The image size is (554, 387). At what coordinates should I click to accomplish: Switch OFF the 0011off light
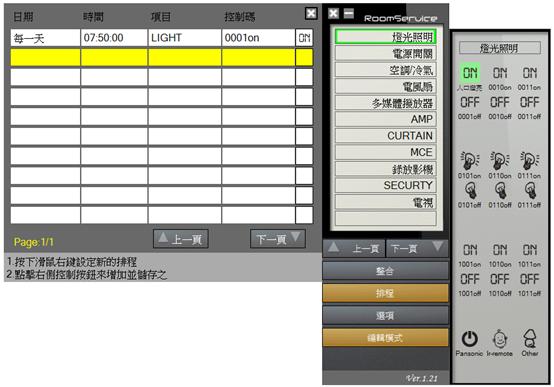tap(530, 102)
